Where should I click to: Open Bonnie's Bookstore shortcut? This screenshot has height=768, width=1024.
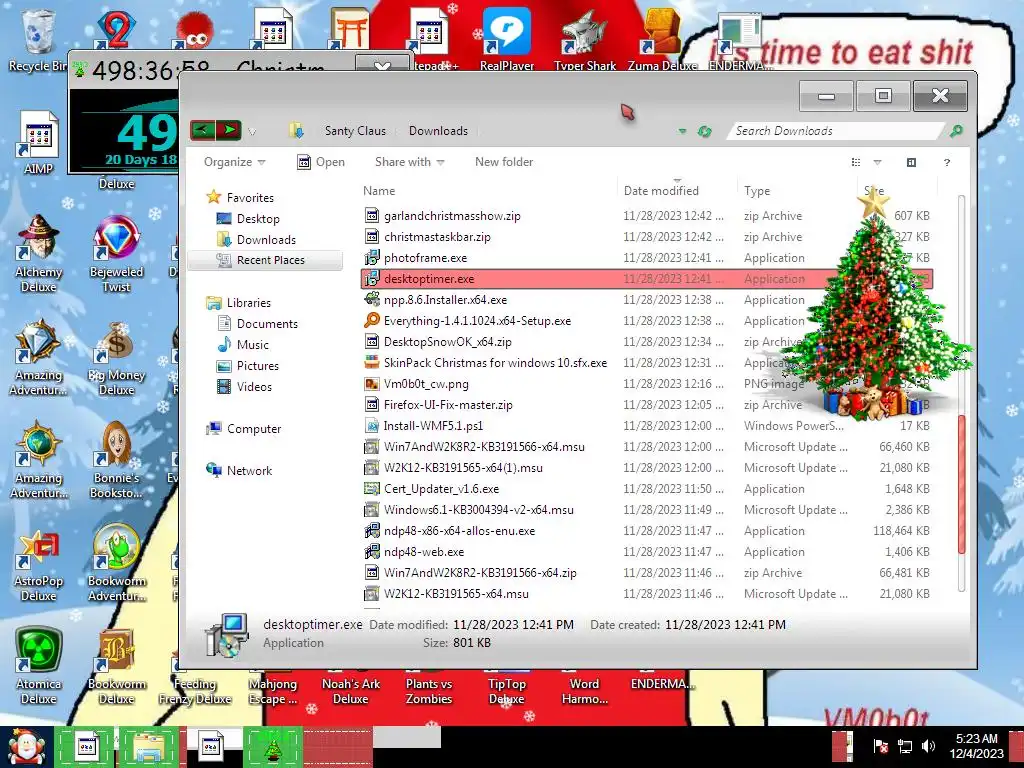pyautogui.click(x=116, y=460)
